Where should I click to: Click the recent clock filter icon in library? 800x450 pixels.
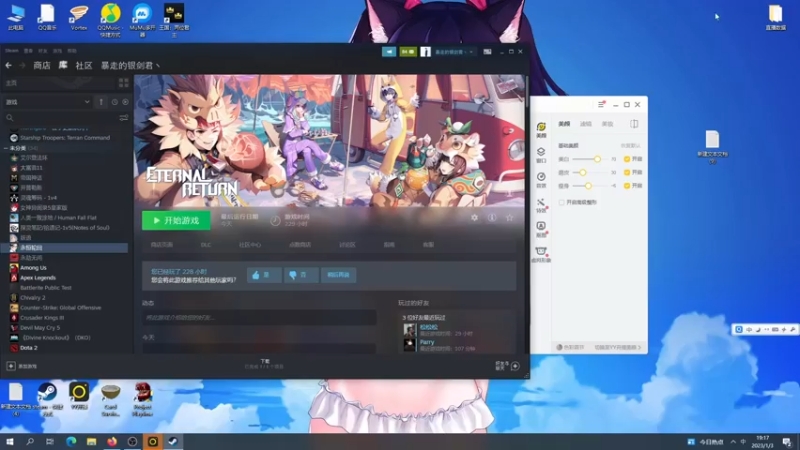tap(114, 102)
